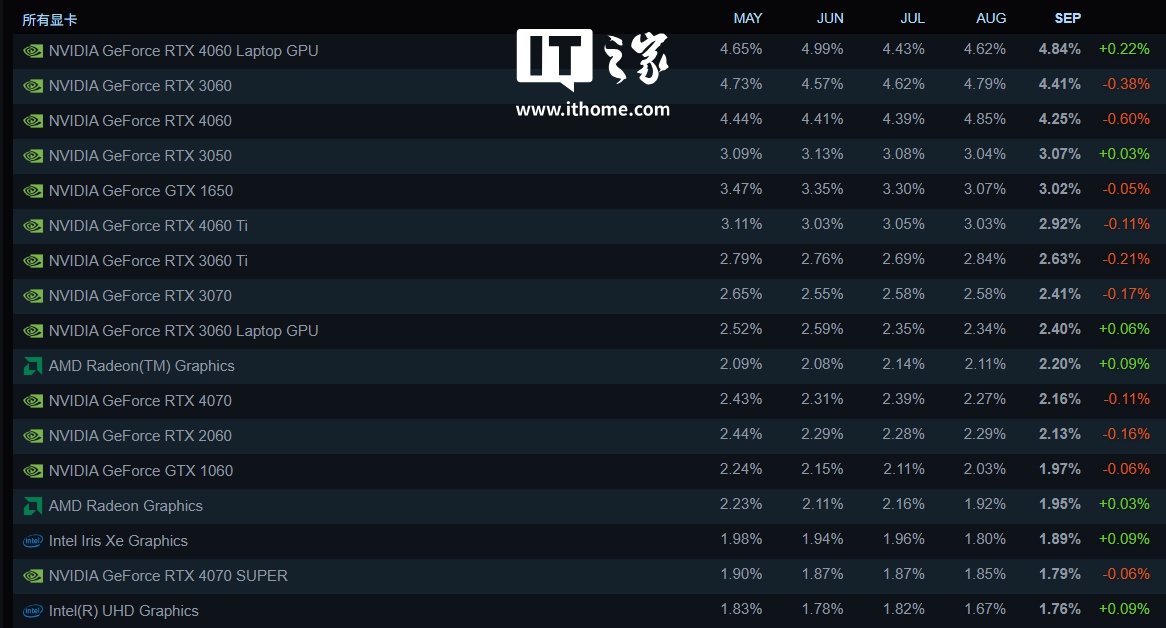Click the AMD icon next to AMD Radeon Graphics

click(33, 506)
